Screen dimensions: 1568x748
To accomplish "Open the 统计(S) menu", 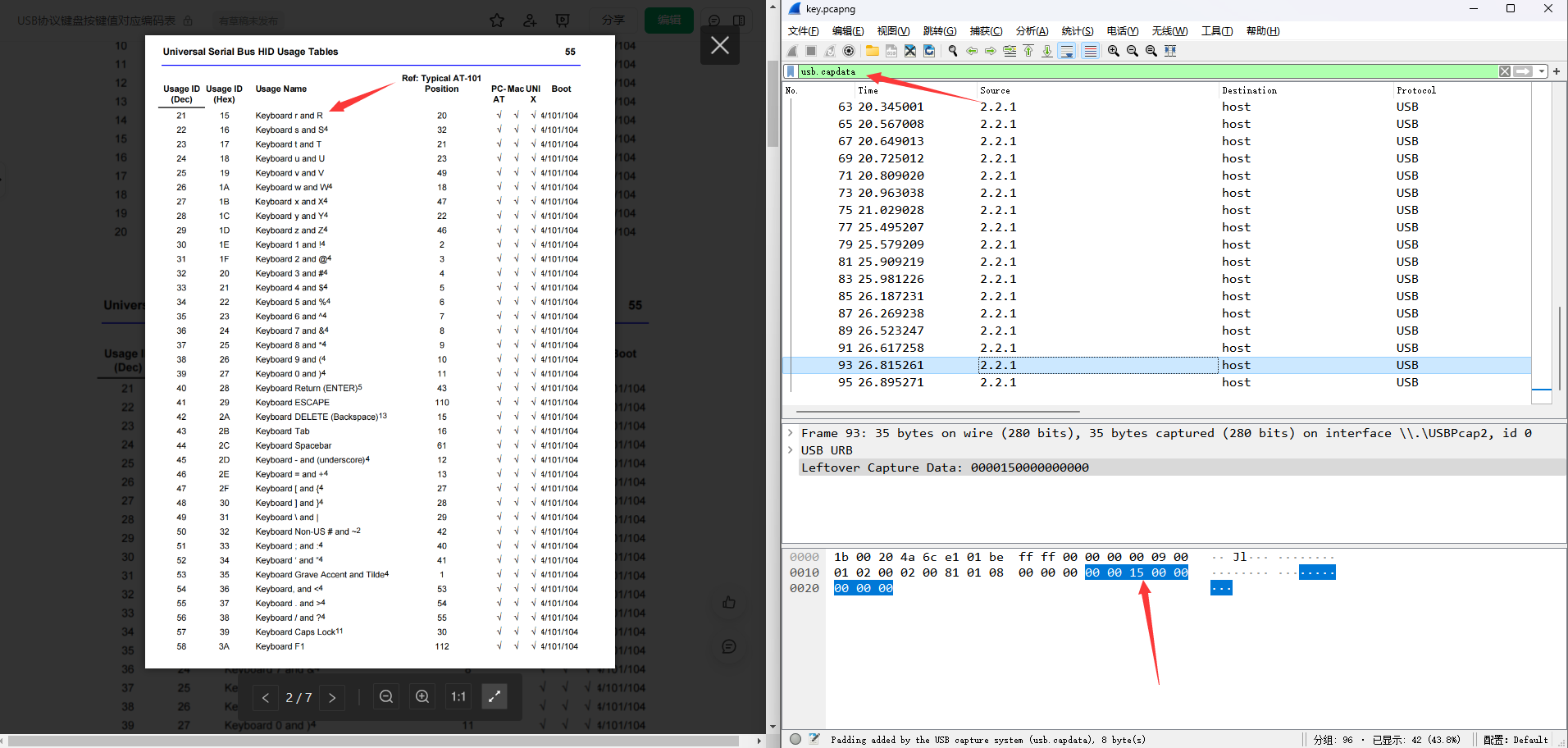I will point(1078,31).
